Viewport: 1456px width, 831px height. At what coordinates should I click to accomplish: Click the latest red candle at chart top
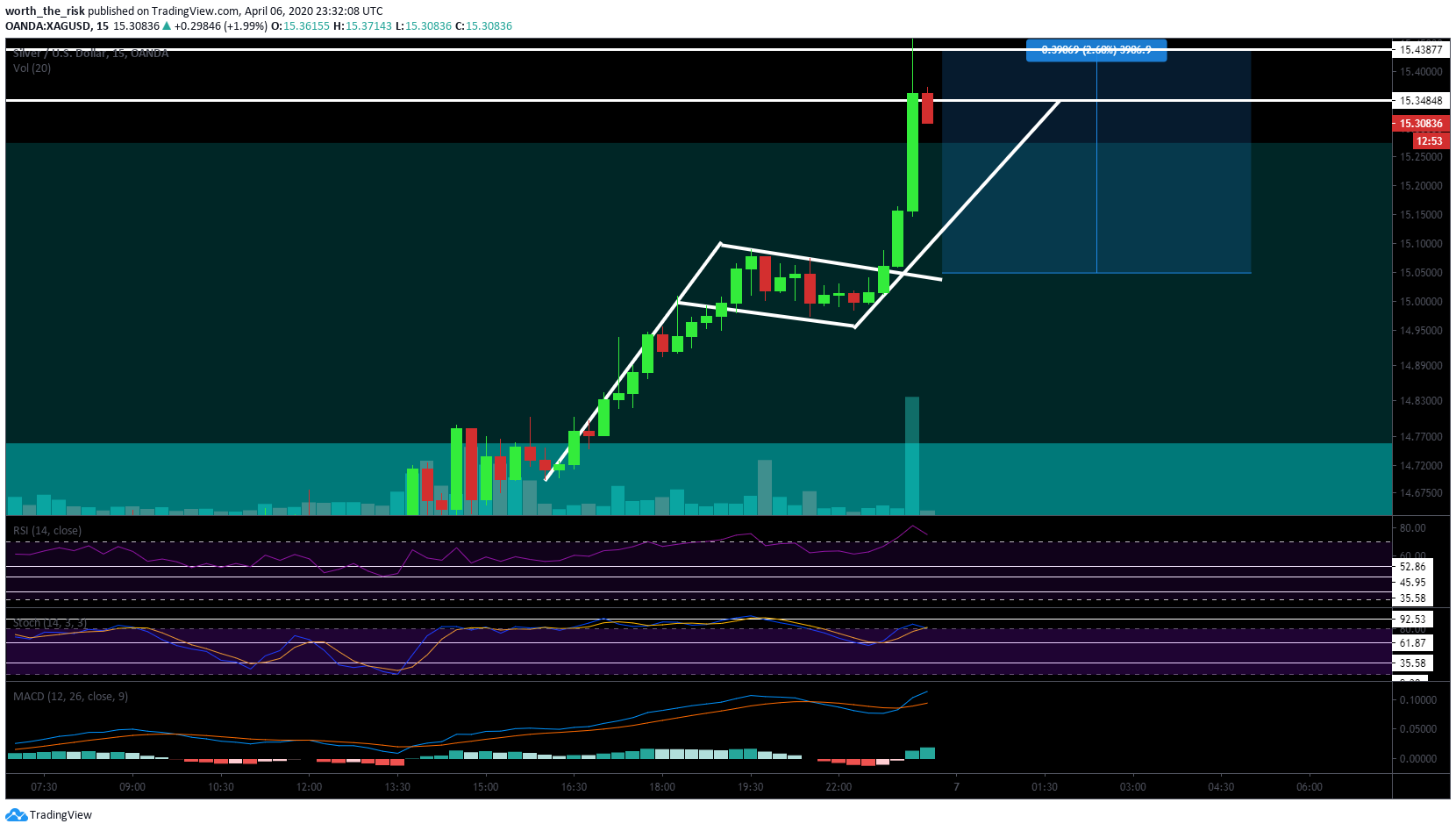[927, 108]
